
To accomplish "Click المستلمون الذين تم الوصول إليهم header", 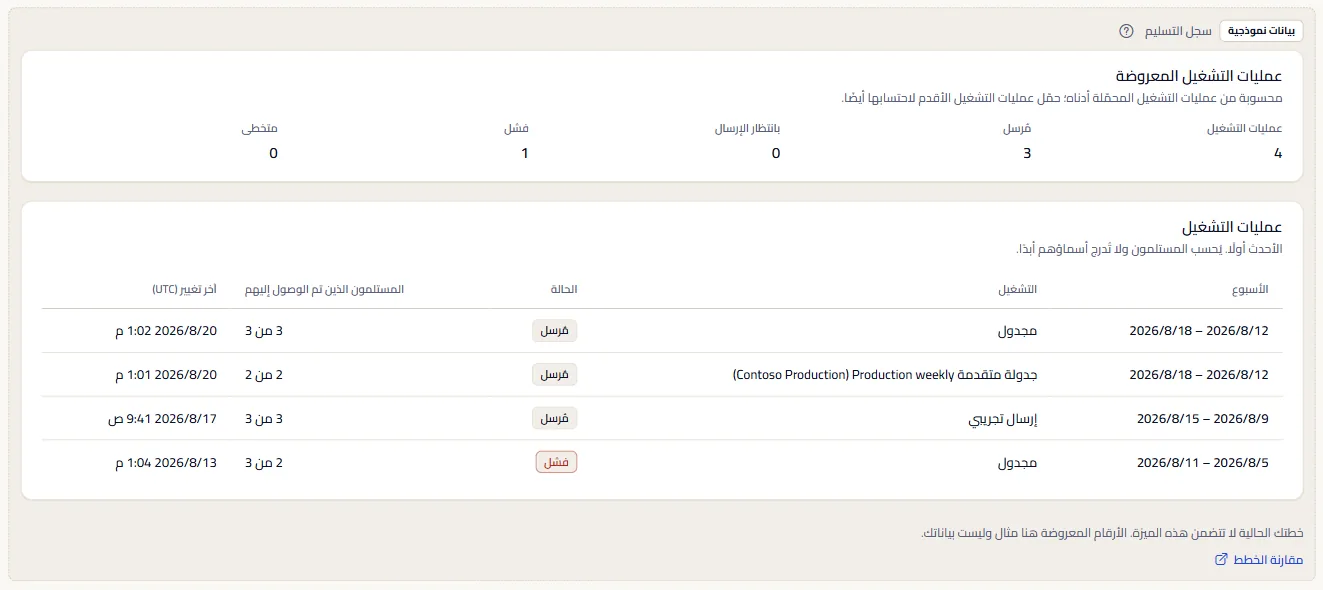I will [325, 289].
